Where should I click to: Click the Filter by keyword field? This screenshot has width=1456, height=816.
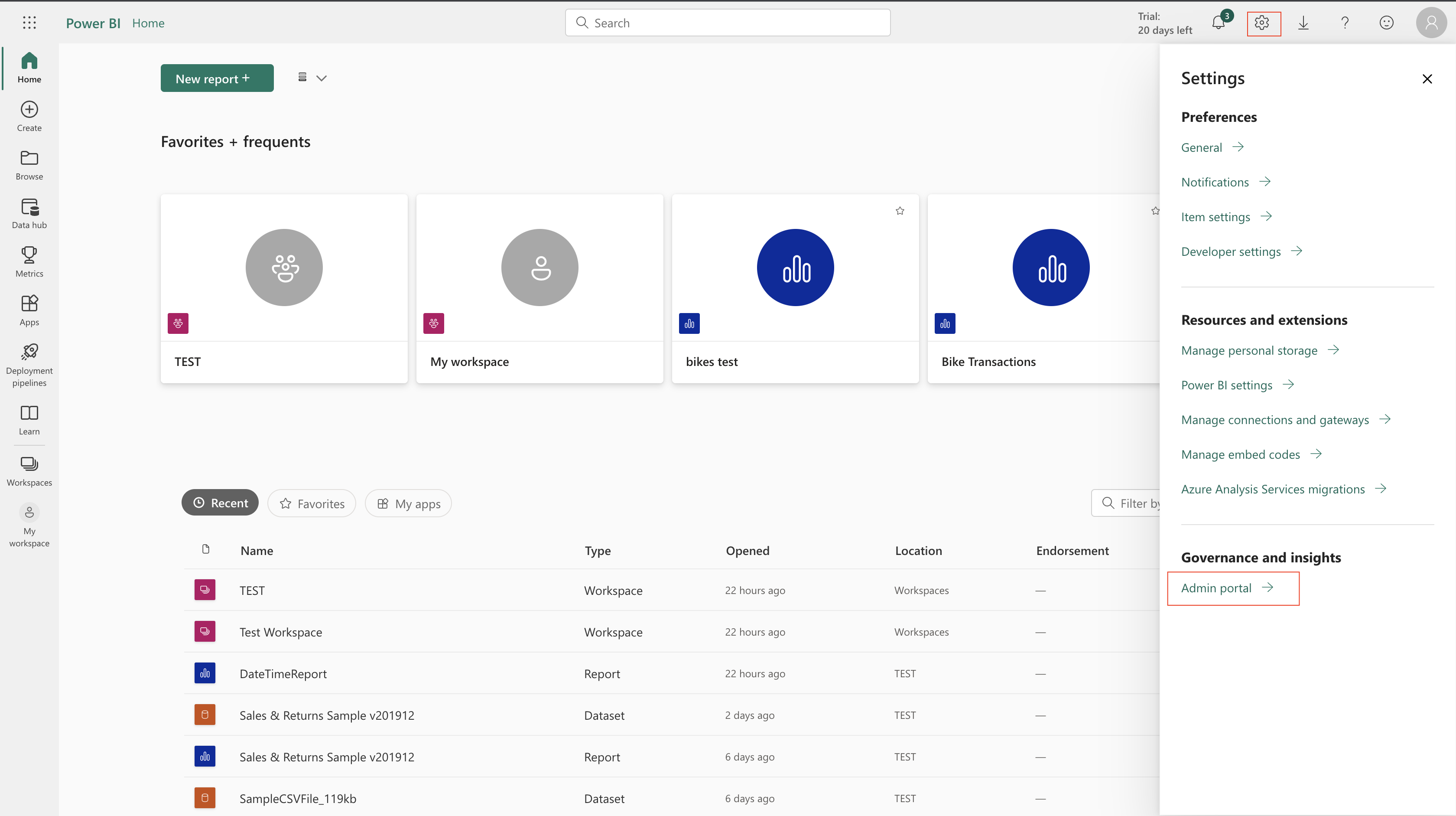coord(1125,503)
